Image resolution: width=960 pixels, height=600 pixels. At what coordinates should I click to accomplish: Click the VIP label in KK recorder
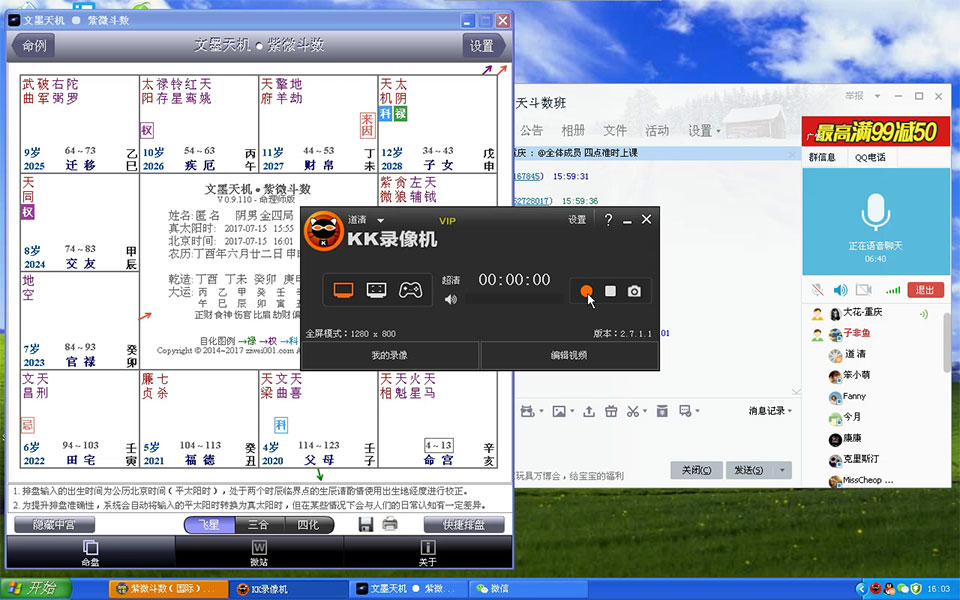tap(448, 221)
